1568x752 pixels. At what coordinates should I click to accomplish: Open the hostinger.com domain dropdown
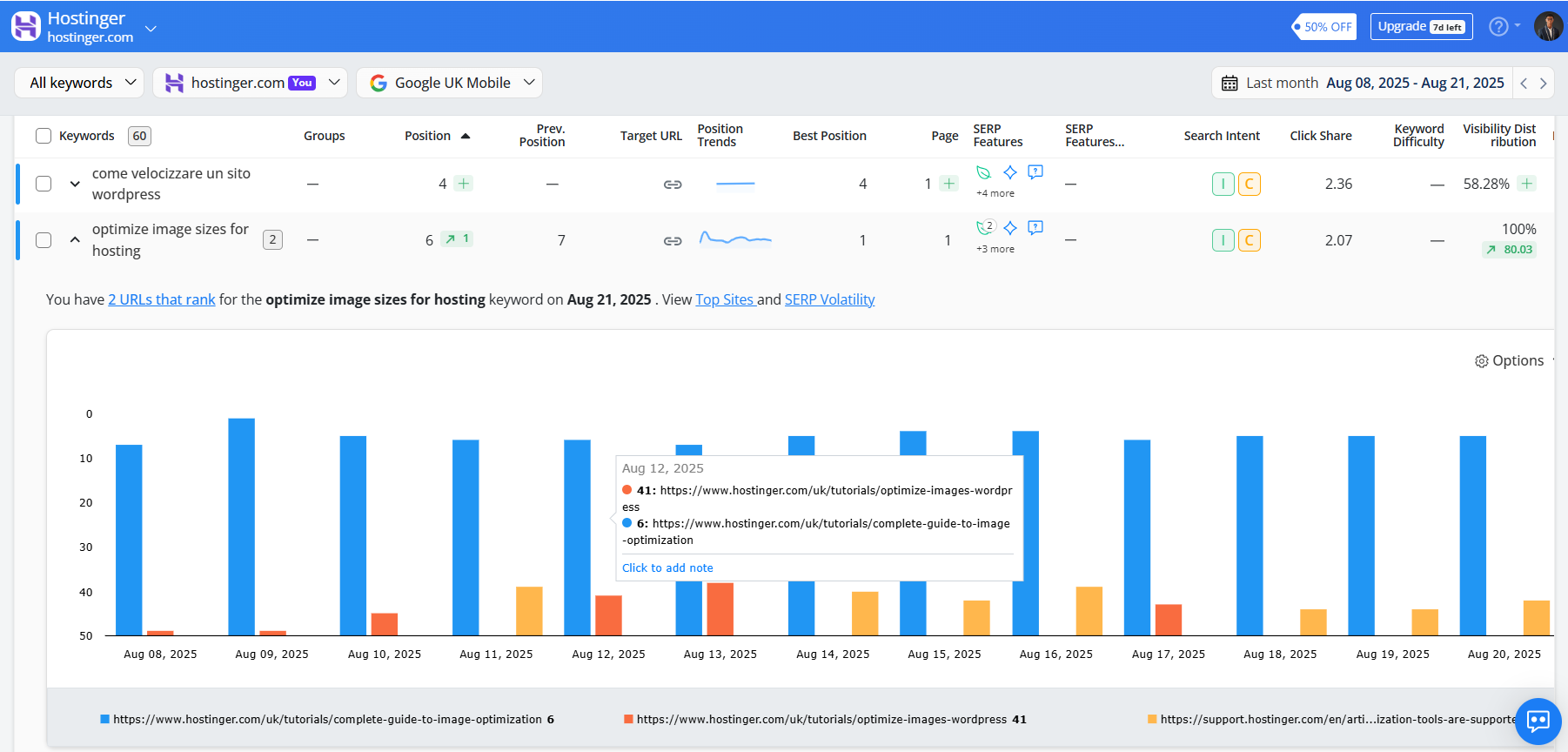(x=250, y=83)
